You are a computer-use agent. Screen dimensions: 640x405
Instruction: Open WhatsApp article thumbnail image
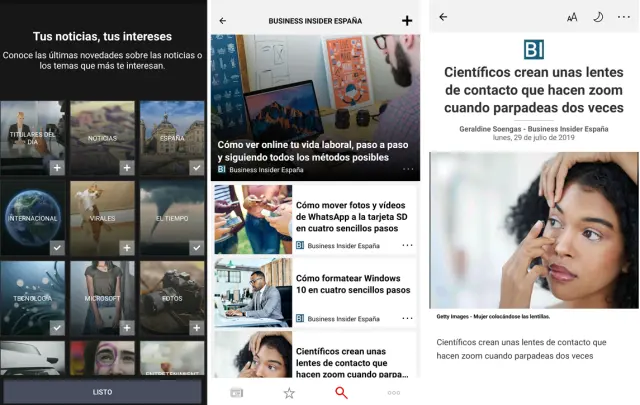[253, 219]
